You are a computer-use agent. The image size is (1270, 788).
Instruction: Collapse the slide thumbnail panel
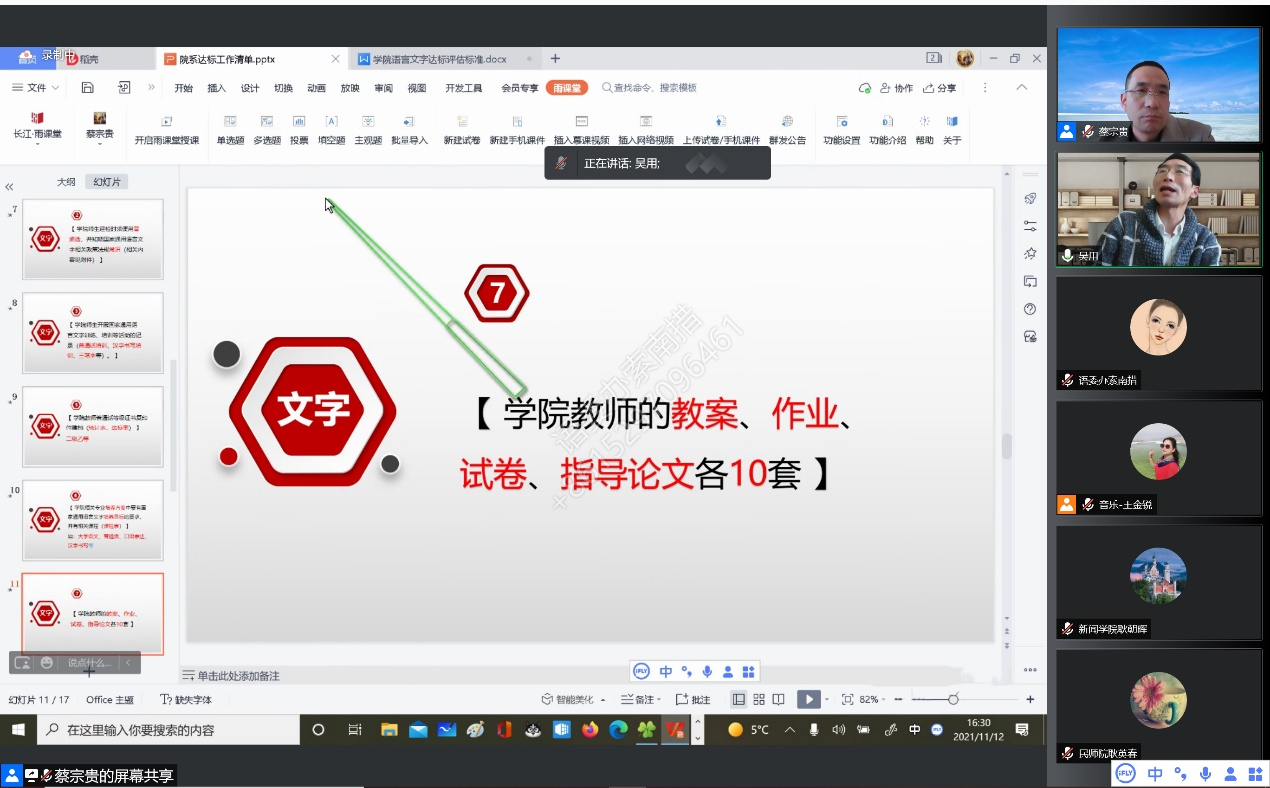9,187
